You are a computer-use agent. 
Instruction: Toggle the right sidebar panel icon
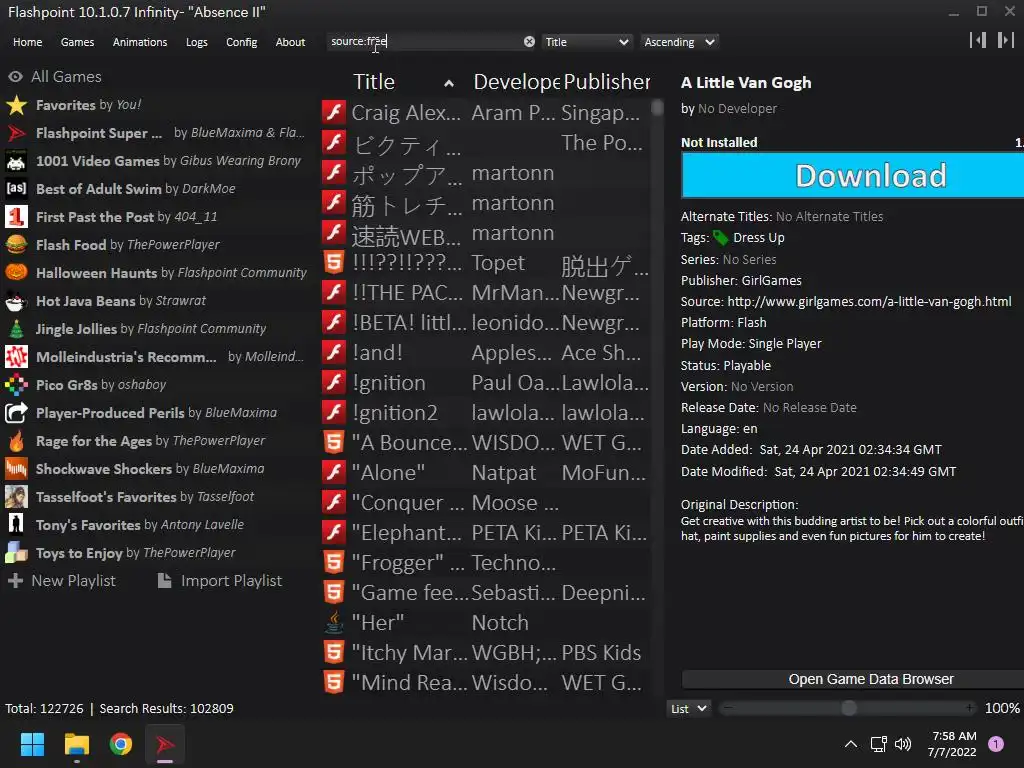pyautogui.click(x=1005, y=40)
